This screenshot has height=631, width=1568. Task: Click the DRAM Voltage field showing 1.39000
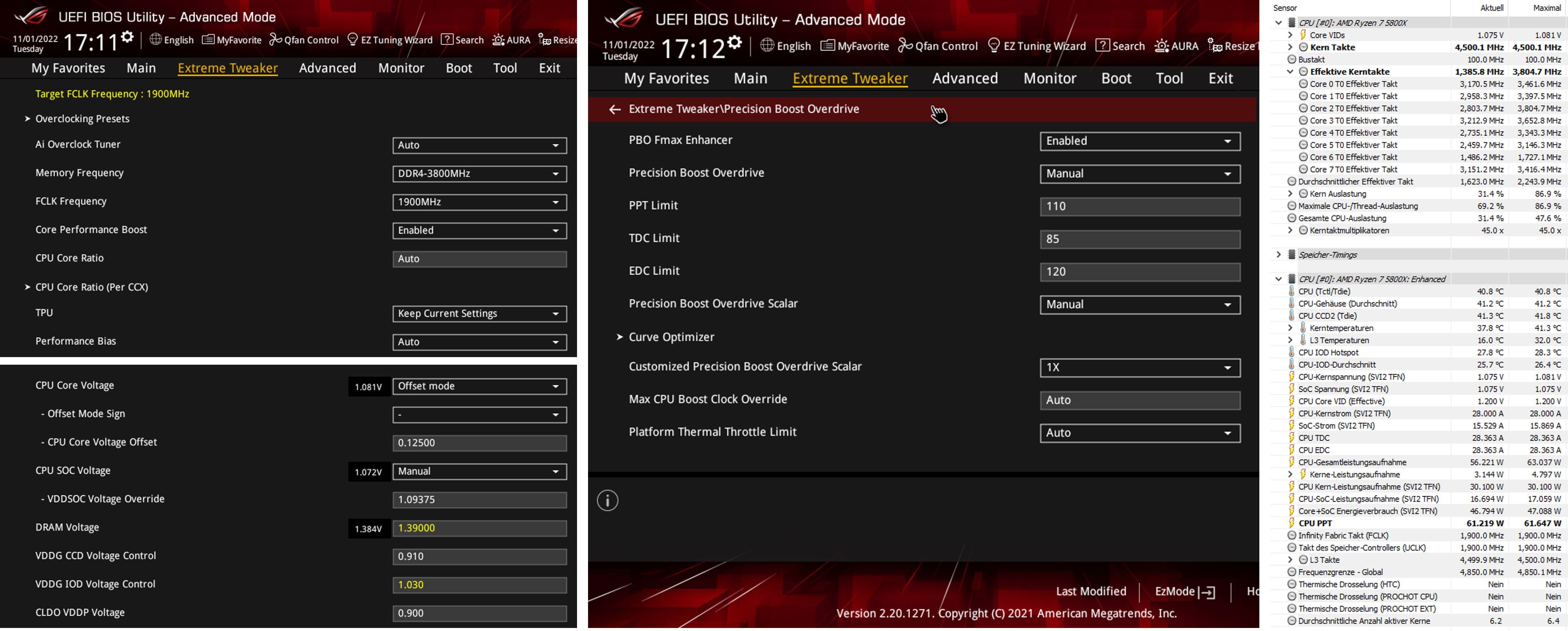[480, 528]
